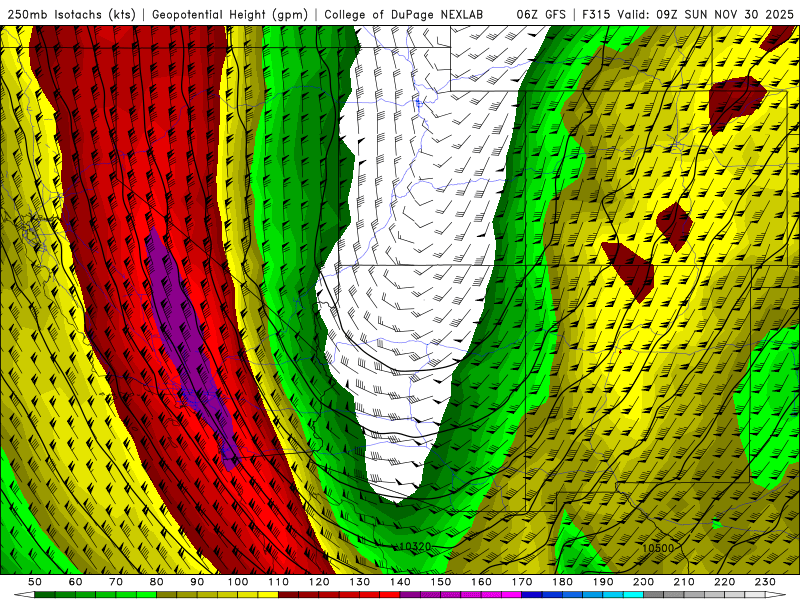Click the dark blue legend swatch below 170
Viewport: 800px width, 600px height.
pyautogui.click(x=532, y=595)
